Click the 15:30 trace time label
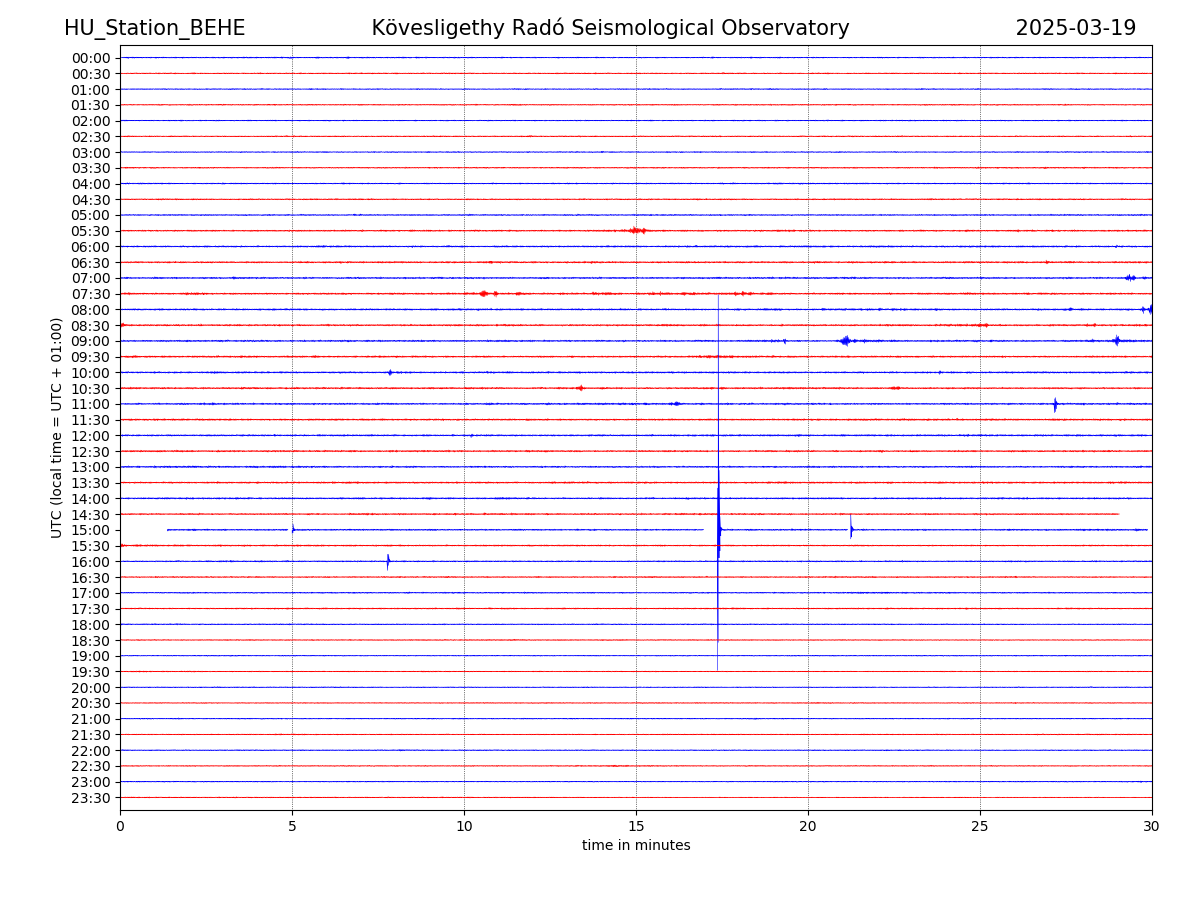 91,546
